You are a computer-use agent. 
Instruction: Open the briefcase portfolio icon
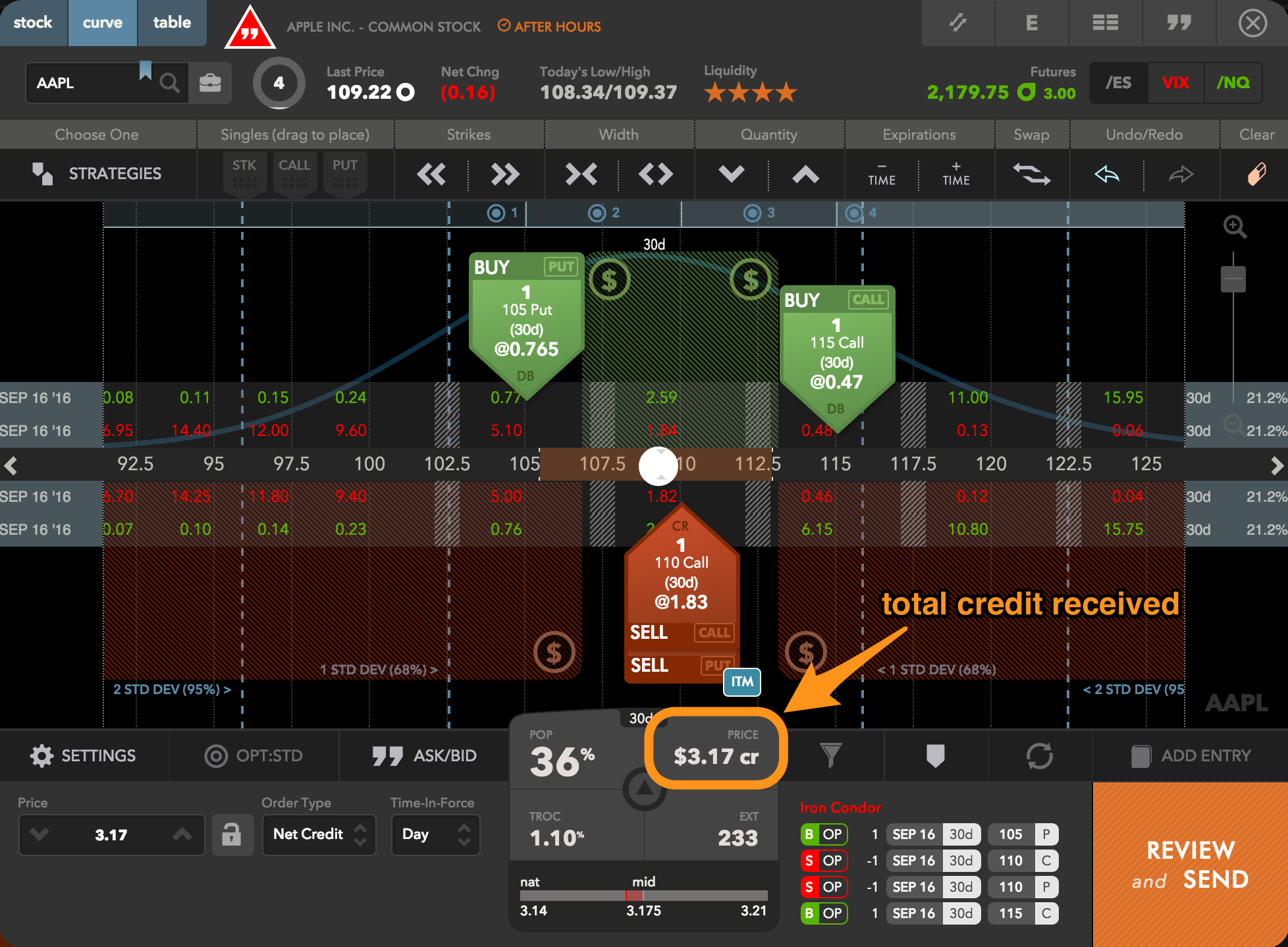click(x=210, y=83)
